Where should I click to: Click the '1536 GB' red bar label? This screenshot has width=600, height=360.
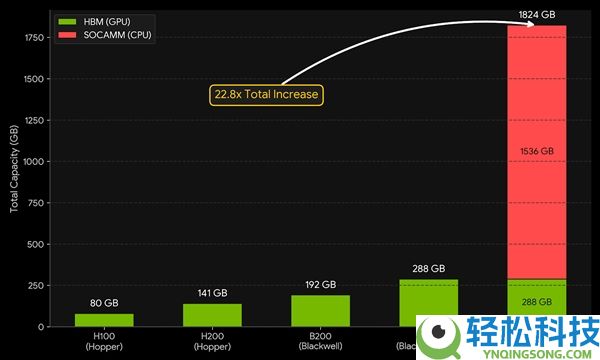[x=537, y=151]
